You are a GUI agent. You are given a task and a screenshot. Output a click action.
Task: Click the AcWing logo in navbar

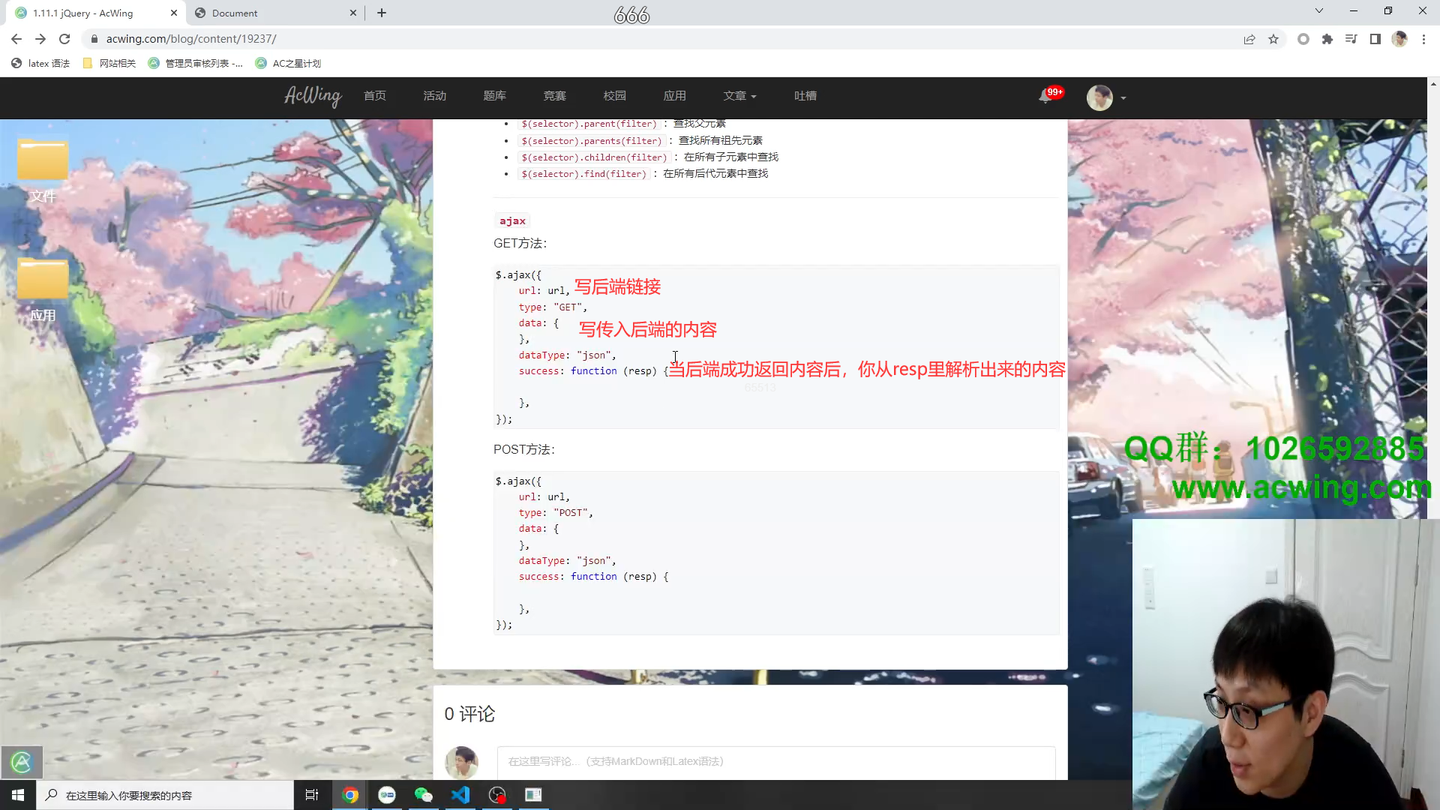(x=313, y=96)
